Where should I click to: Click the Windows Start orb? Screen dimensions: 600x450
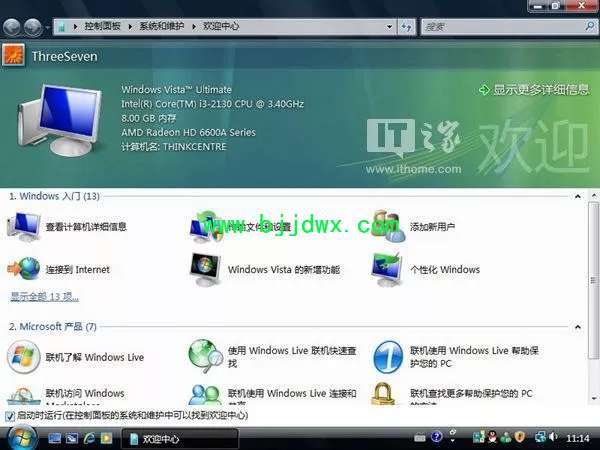22,437
